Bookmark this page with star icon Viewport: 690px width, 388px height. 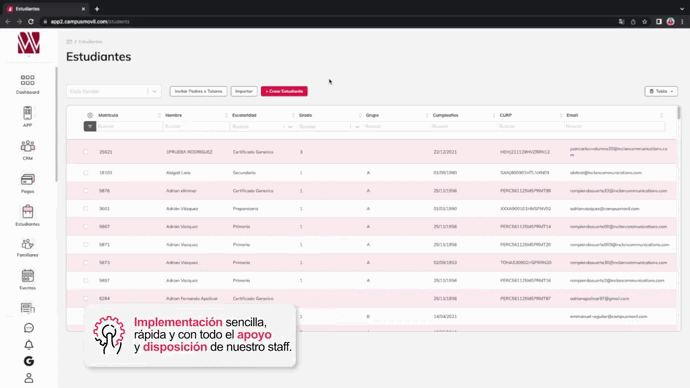[645, 22]
